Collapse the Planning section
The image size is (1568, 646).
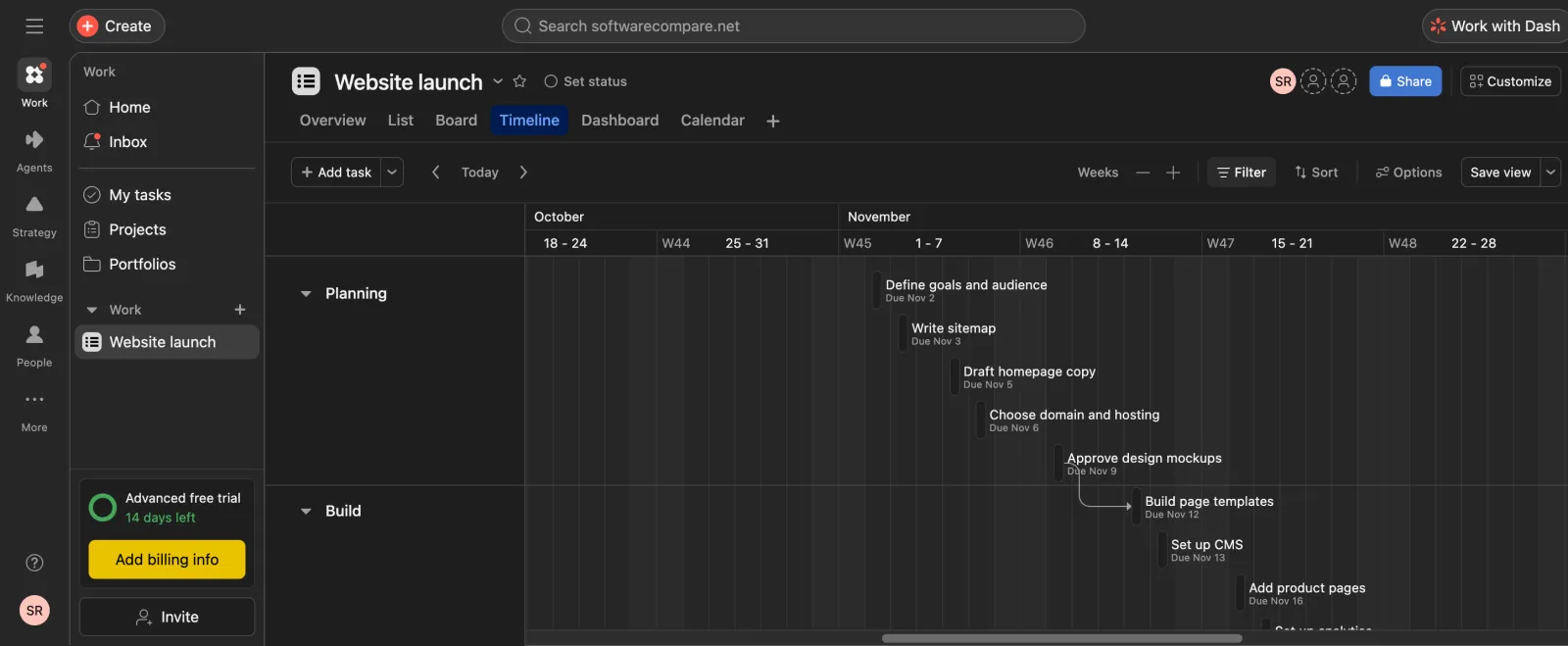[x=306, y=293]
